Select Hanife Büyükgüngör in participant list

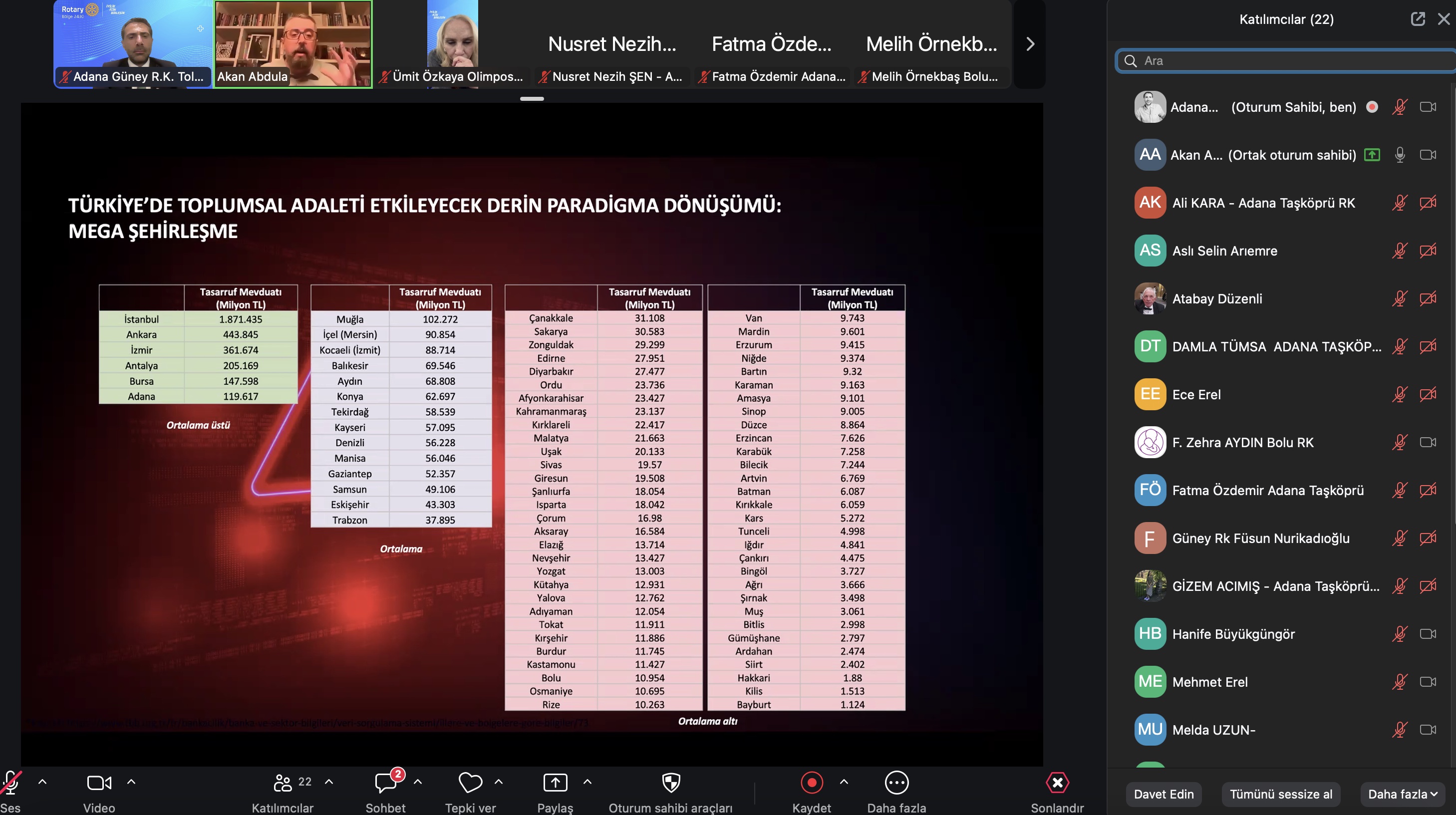pyautogui.click(x=1233, y=634)
